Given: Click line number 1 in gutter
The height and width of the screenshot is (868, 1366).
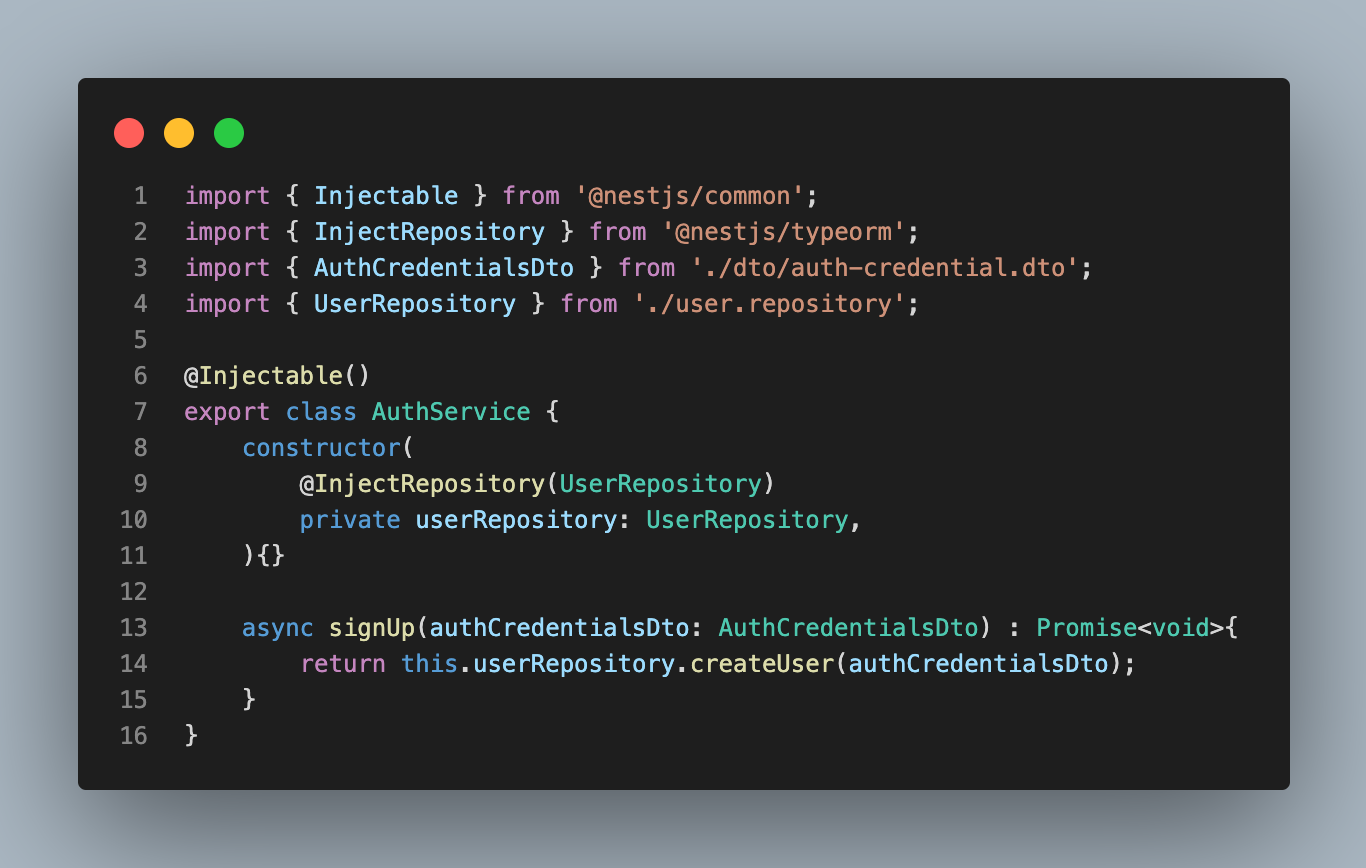Looking at the screenshot, I should click(140, 196).
